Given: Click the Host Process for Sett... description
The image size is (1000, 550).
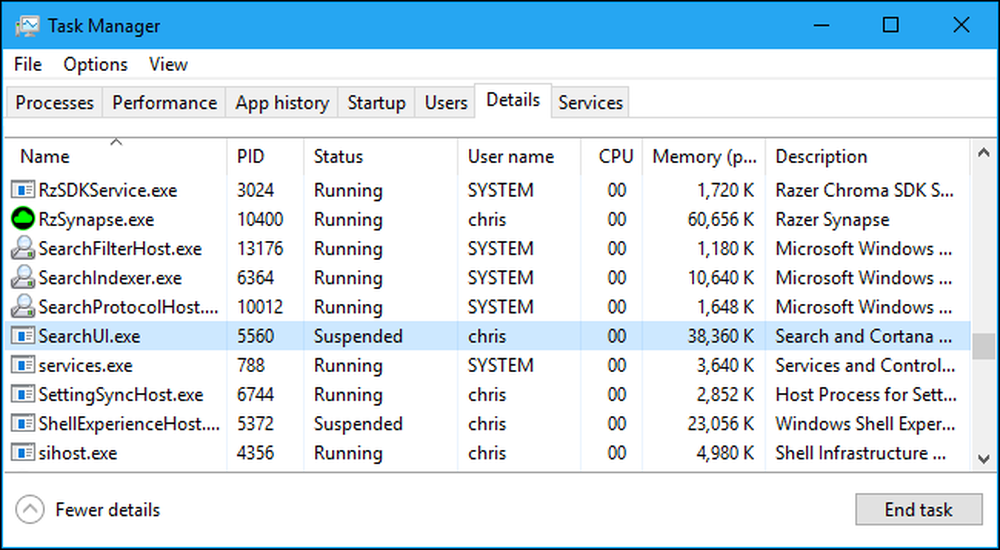Looking at the screenshot, I should pos(865,394).
